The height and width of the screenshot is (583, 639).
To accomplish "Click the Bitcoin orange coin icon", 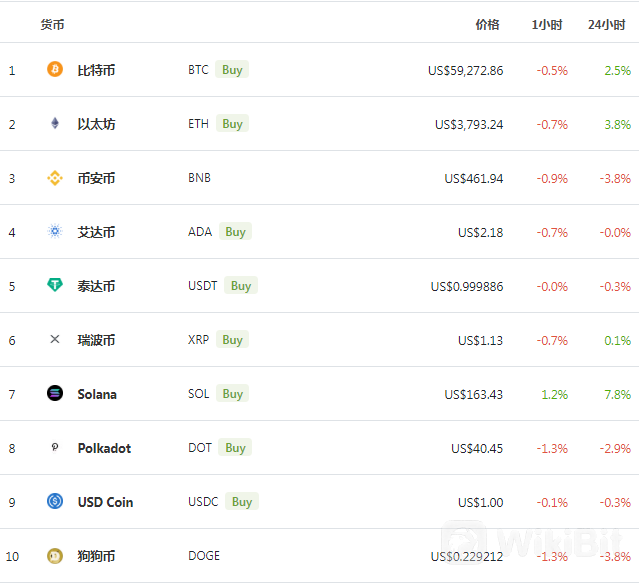I will (x=55, y=69).
